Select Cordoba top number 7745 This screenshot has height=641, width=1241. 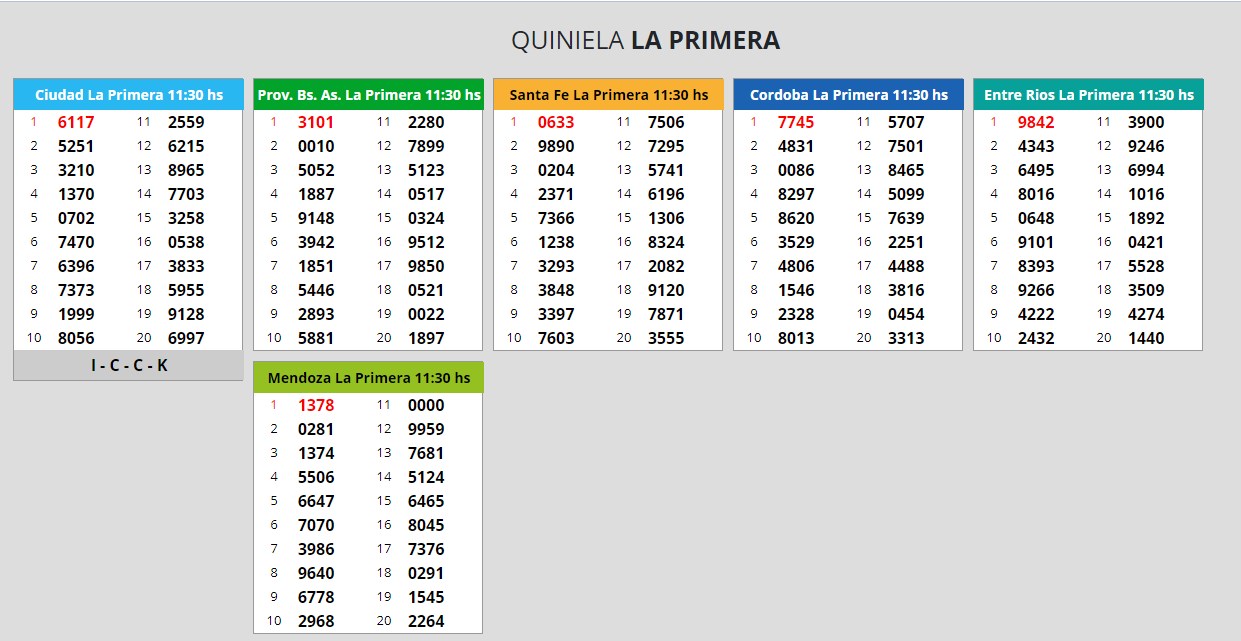(x=796, y=123)
